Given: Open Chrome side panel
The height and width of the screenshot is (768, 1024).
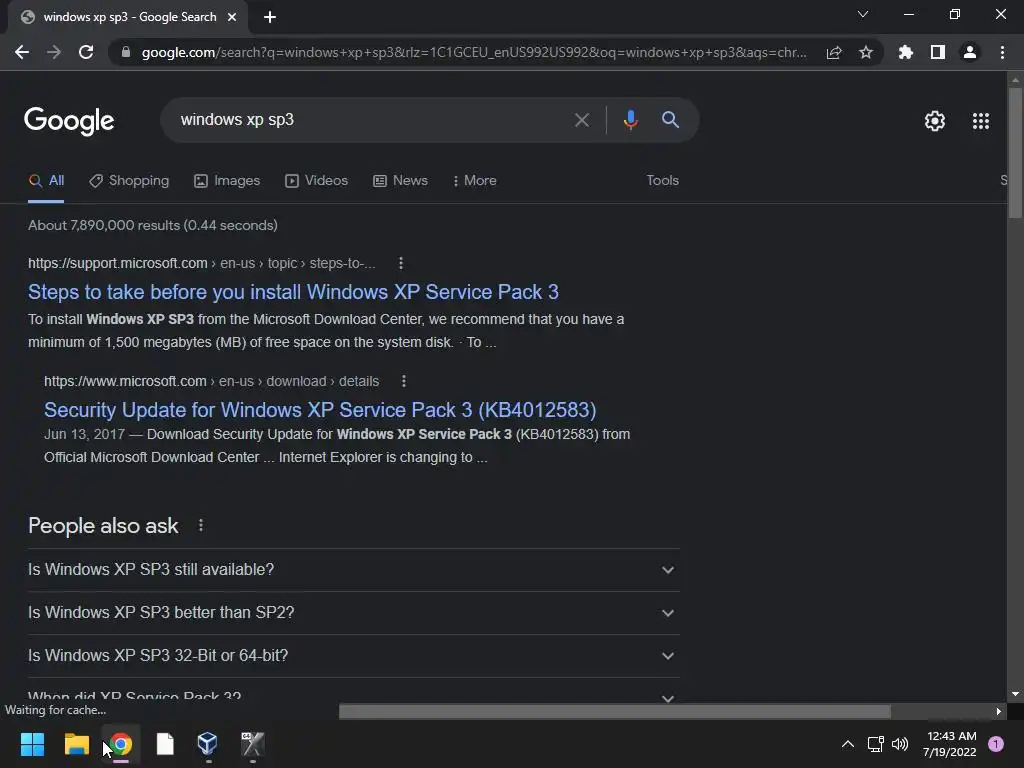Looking at the screenshot, I should [938, 52].
